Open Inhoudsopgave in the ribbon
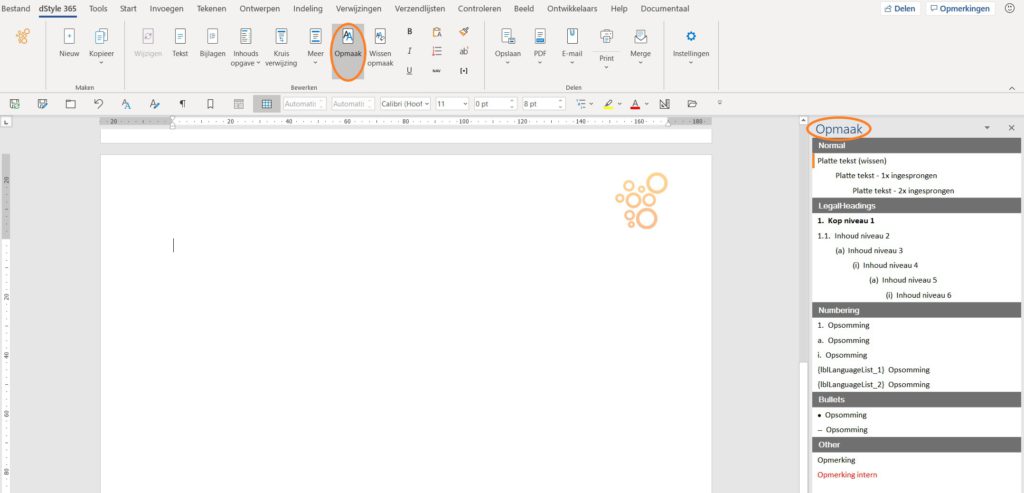 click(246, 47)
